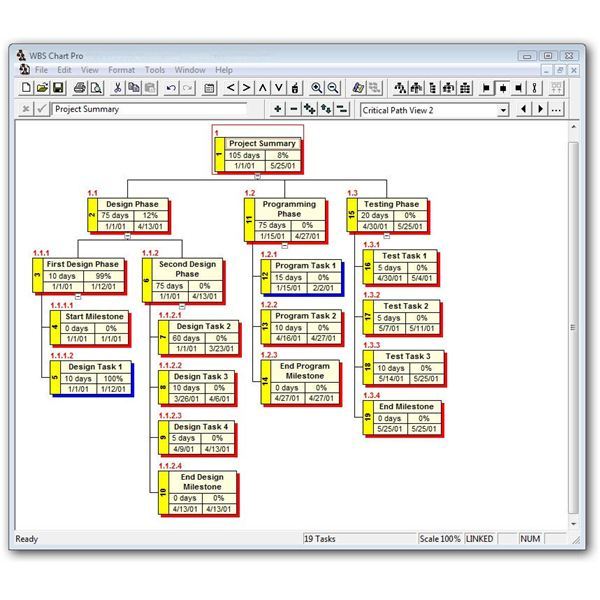600x600 pixels.
Task: Click the remove task minus button
Action: pyautogui.click(x=294, y=109)
